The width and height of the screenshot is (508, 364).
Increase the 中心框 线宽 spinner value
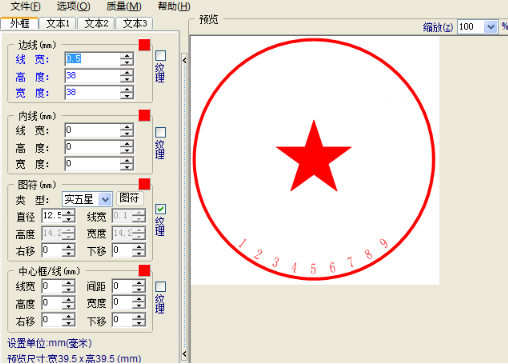(69, 283)
